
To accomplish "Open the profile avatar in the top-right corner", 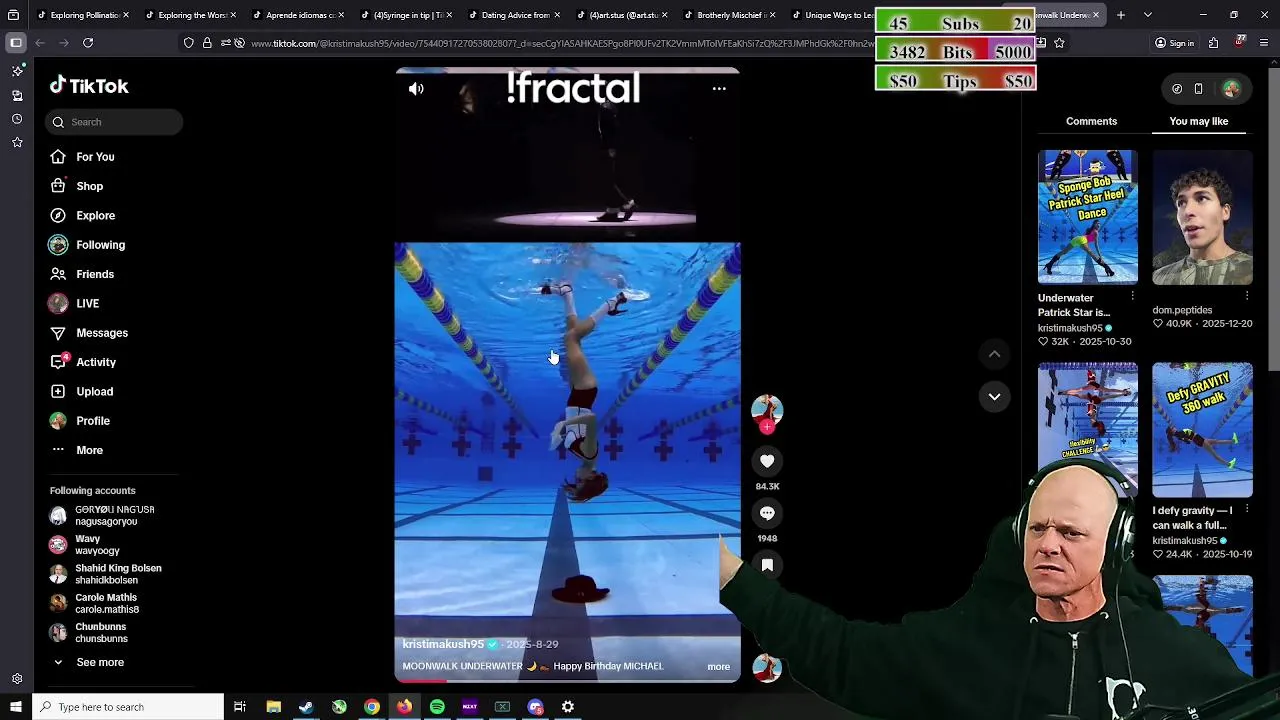I will 1231,89.
